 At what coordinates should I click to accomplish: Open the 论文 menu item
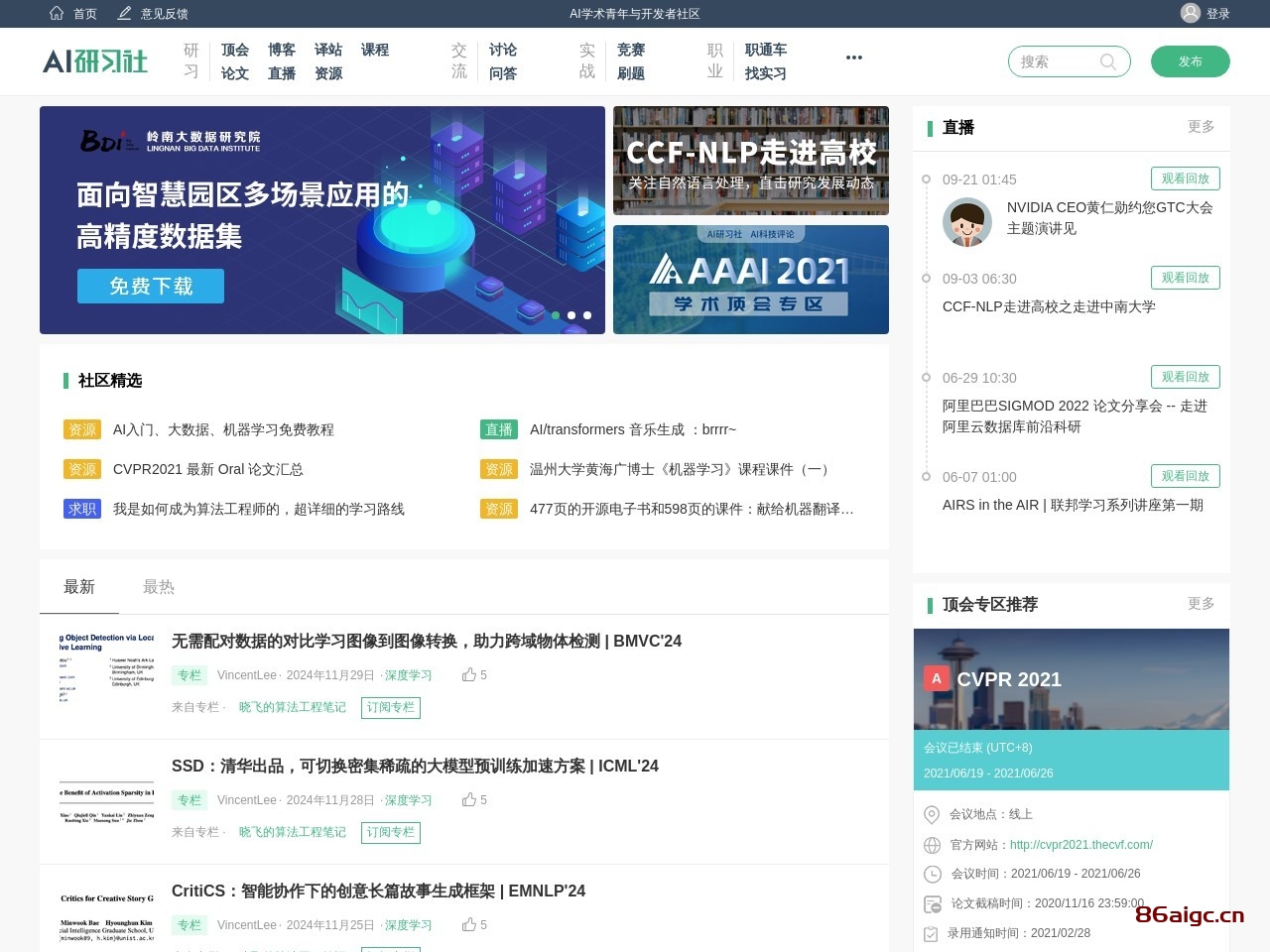pyautogui.click(x=235, y=73)
